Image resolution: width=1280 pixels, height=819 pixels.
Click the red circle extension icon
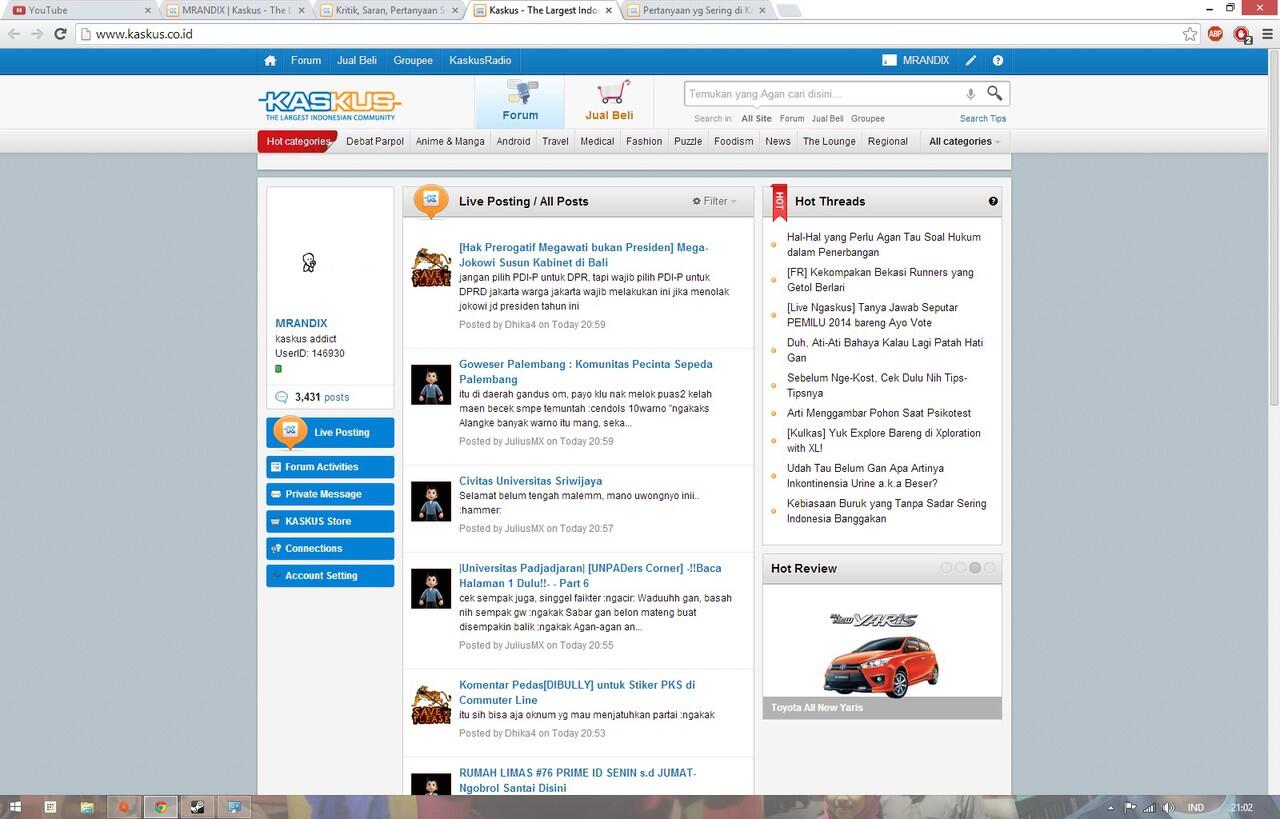1242,34
